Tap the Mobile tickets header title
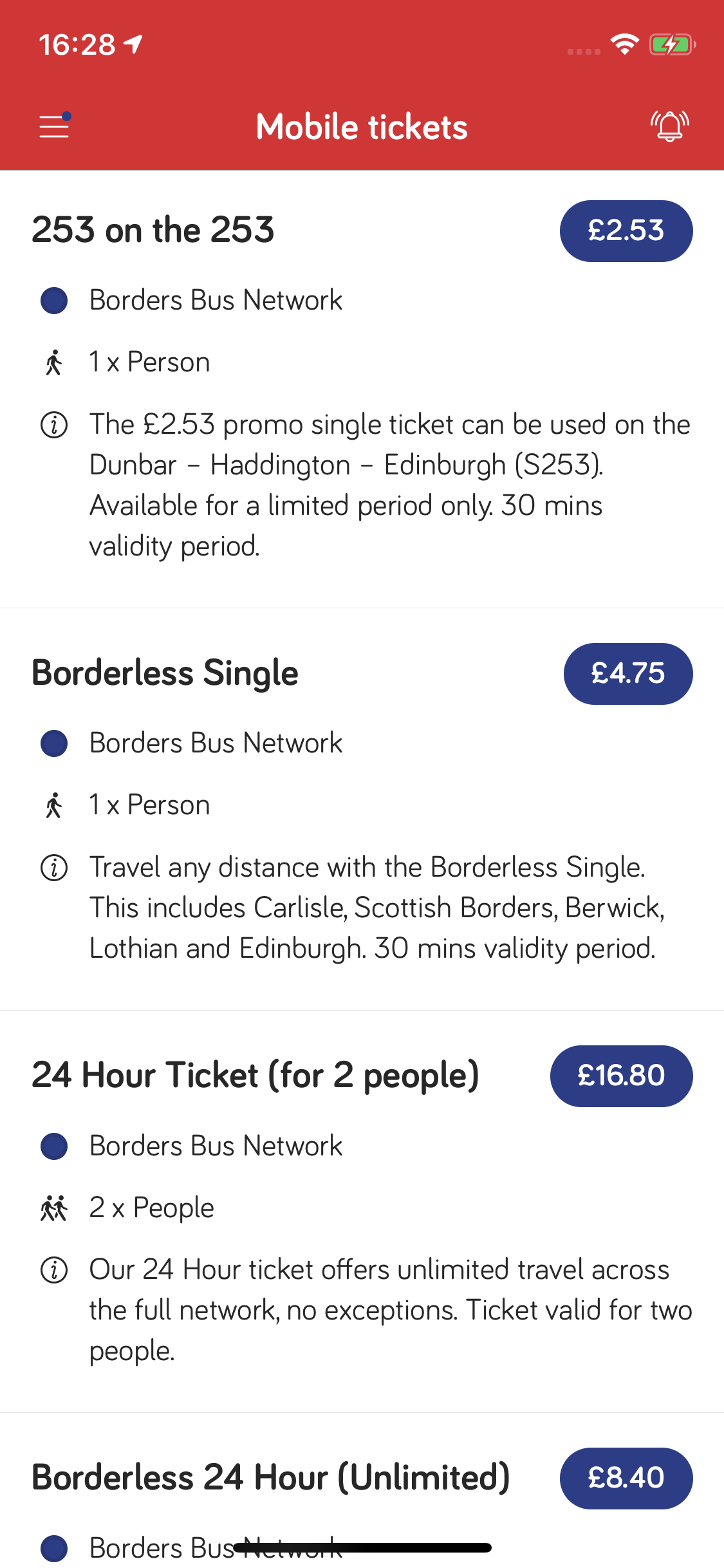 362,127
